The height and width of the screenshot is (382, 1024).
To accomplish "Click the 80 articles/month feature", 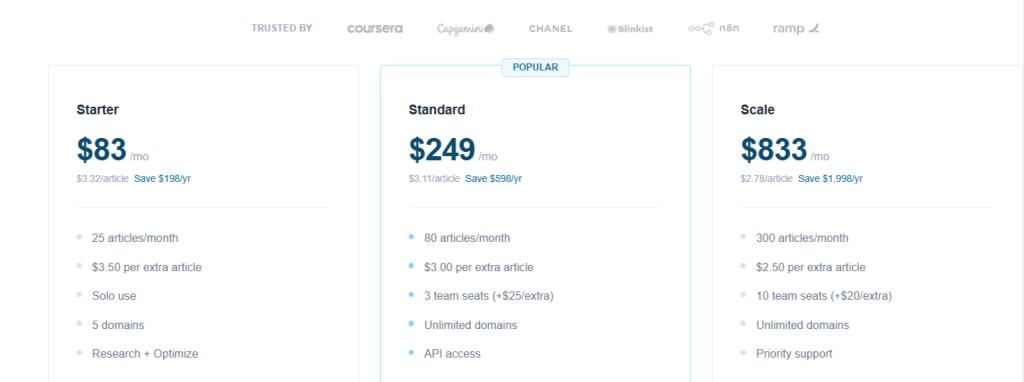I will (468, 238).
